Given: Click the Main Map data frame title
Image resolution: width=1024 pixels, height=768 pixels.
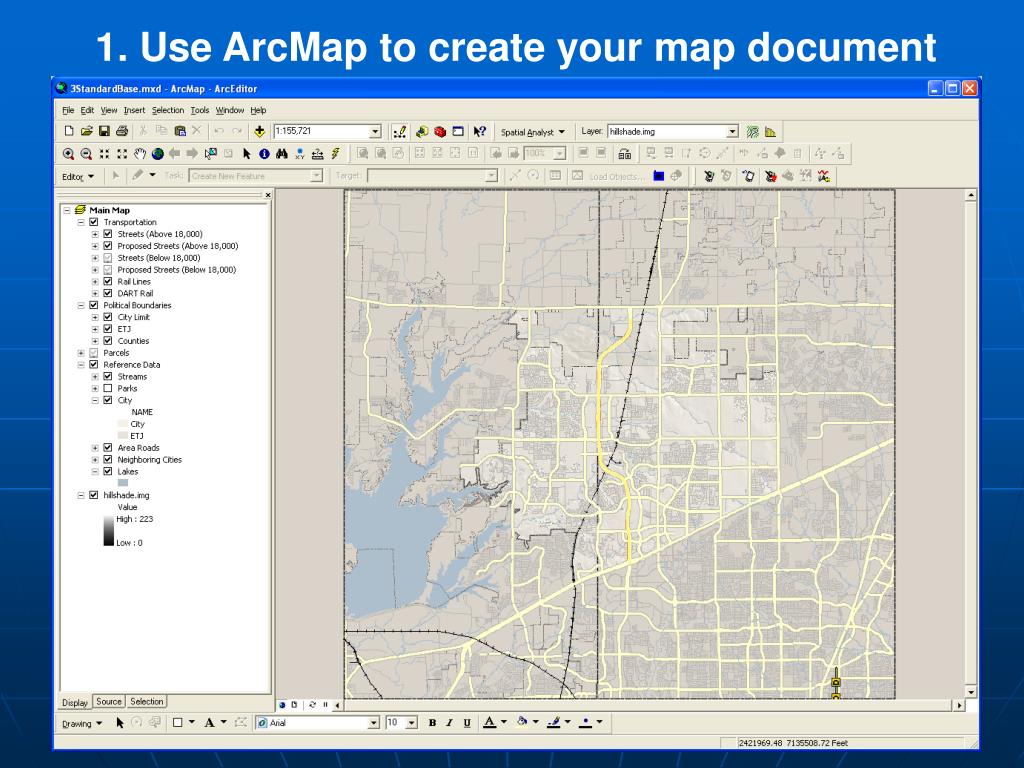Looking at the screenshot, I should pos(109,210).
